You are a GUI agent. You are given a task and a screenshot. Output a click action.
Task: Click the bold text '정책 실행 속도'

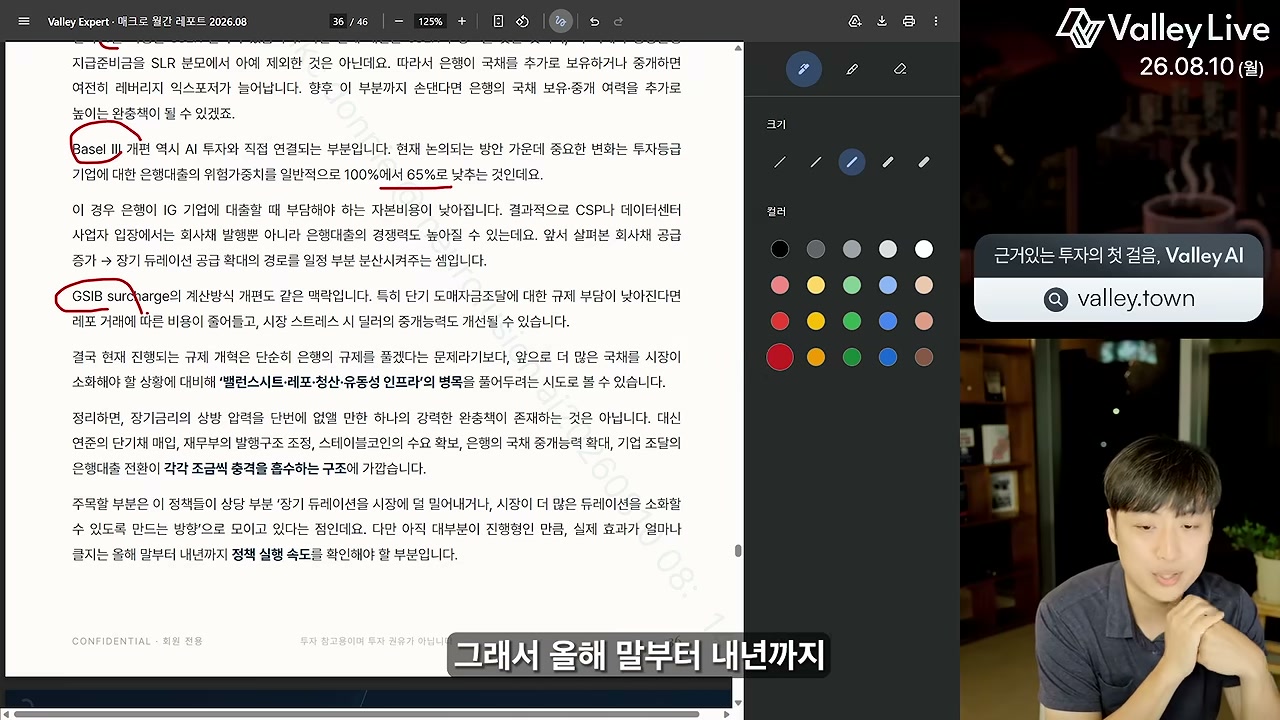pos(271,554)
